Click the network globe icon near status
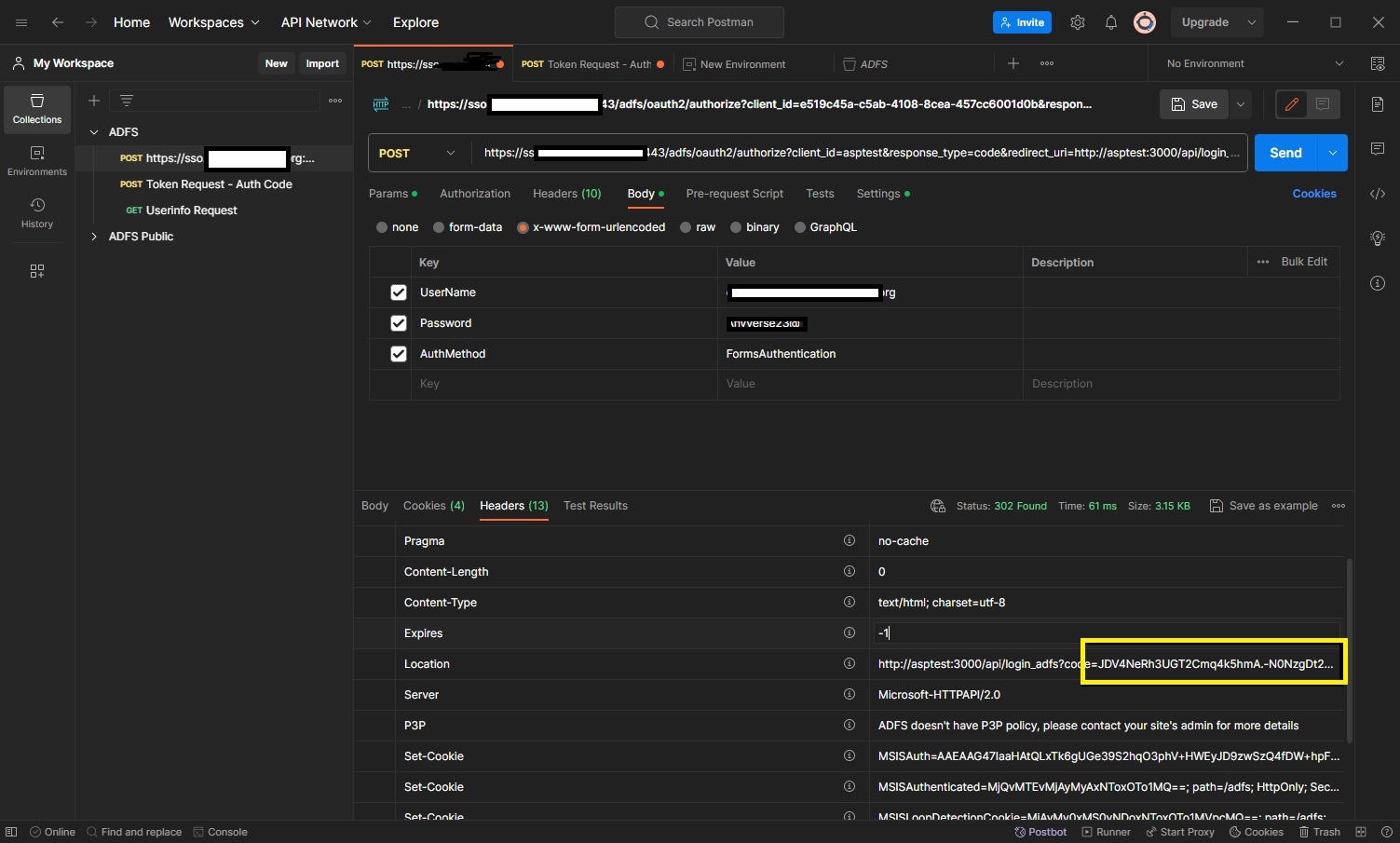Viewport: 1400px width, 843px height. point(938,506)
